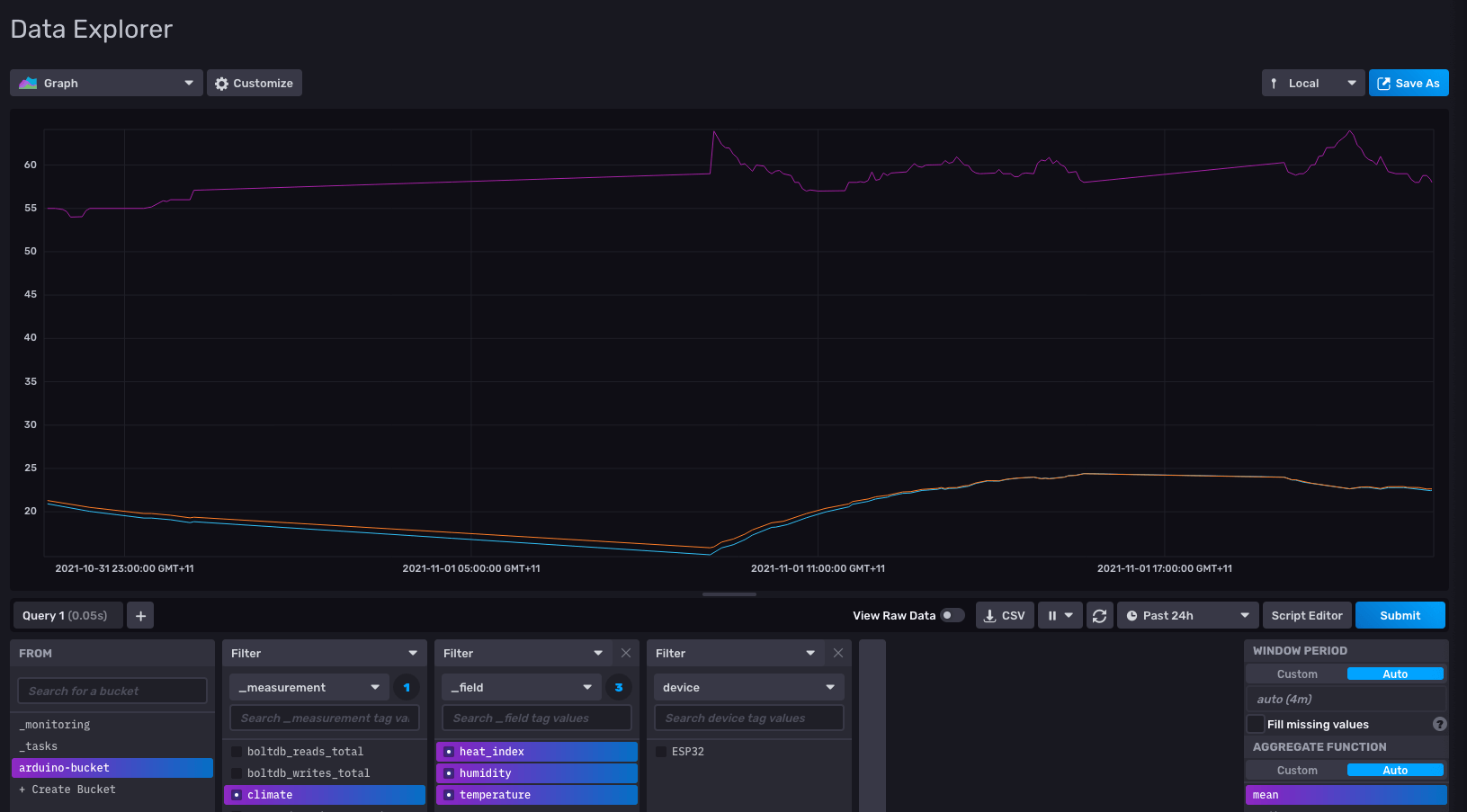Select Custom window period

pos(1297,674)
